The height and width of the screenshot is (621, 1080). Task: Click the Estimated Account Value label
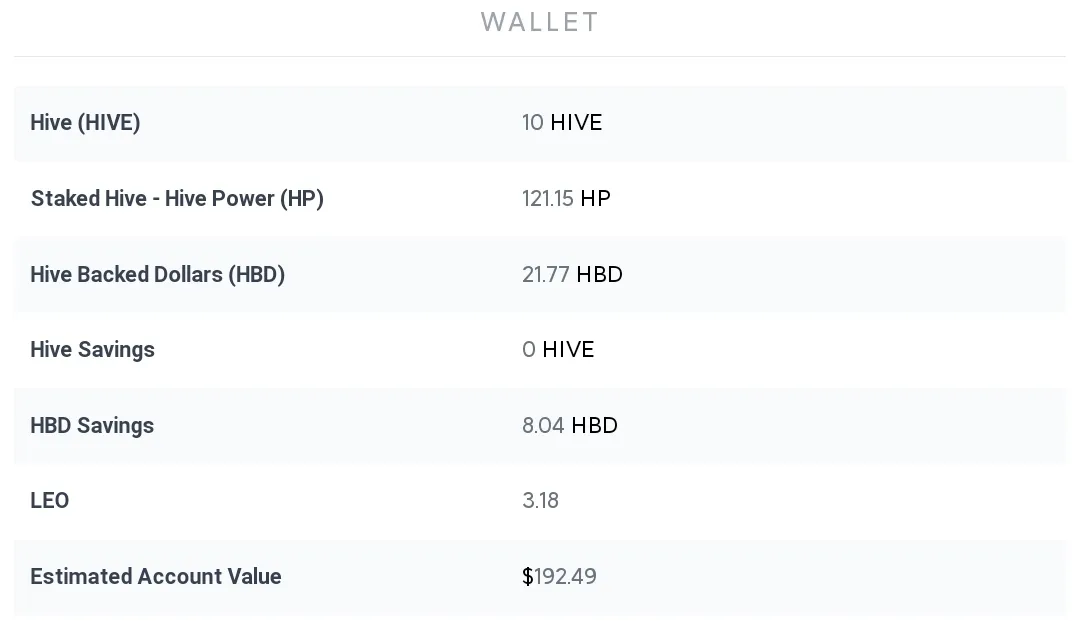(155, 577)
